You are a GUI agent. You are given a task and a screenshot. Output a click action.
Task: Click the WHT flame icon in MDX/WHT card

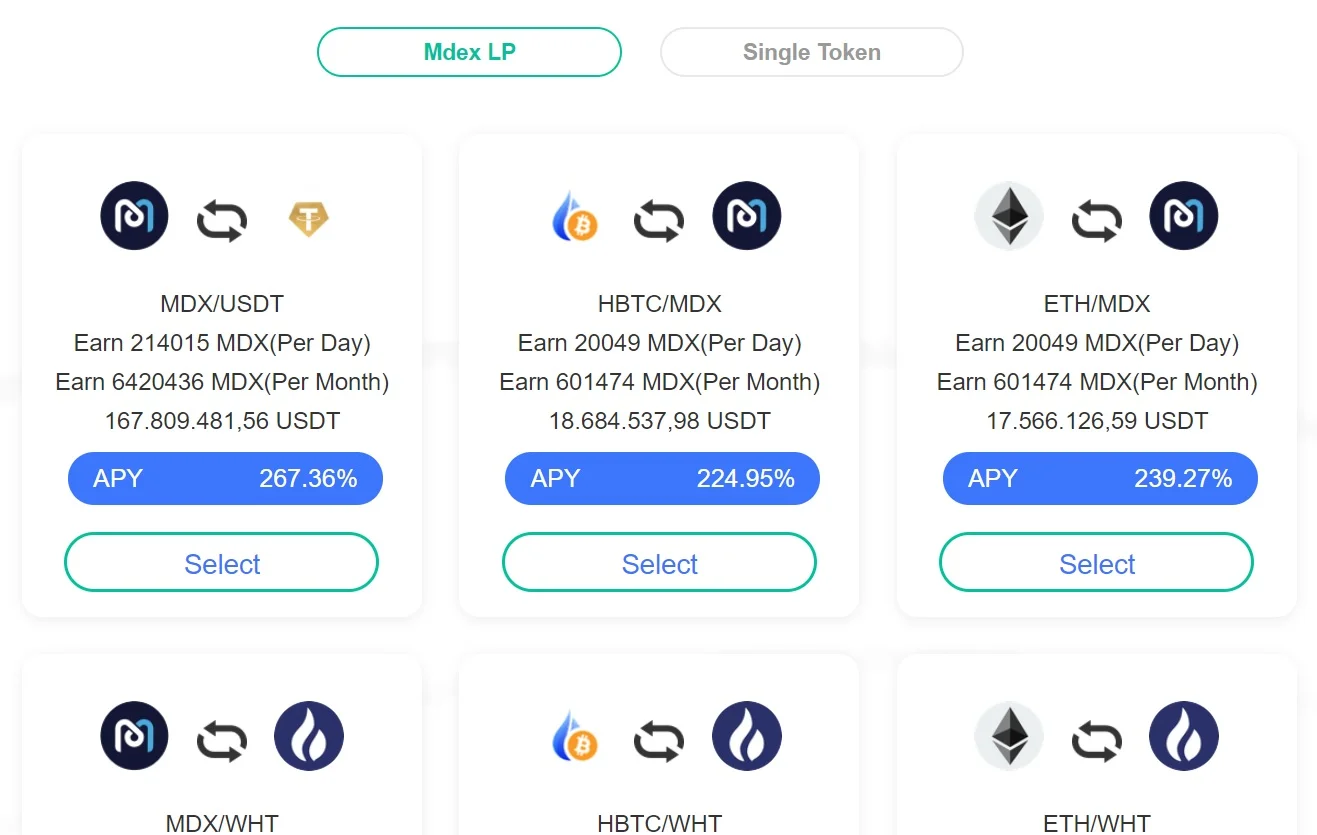309,736
